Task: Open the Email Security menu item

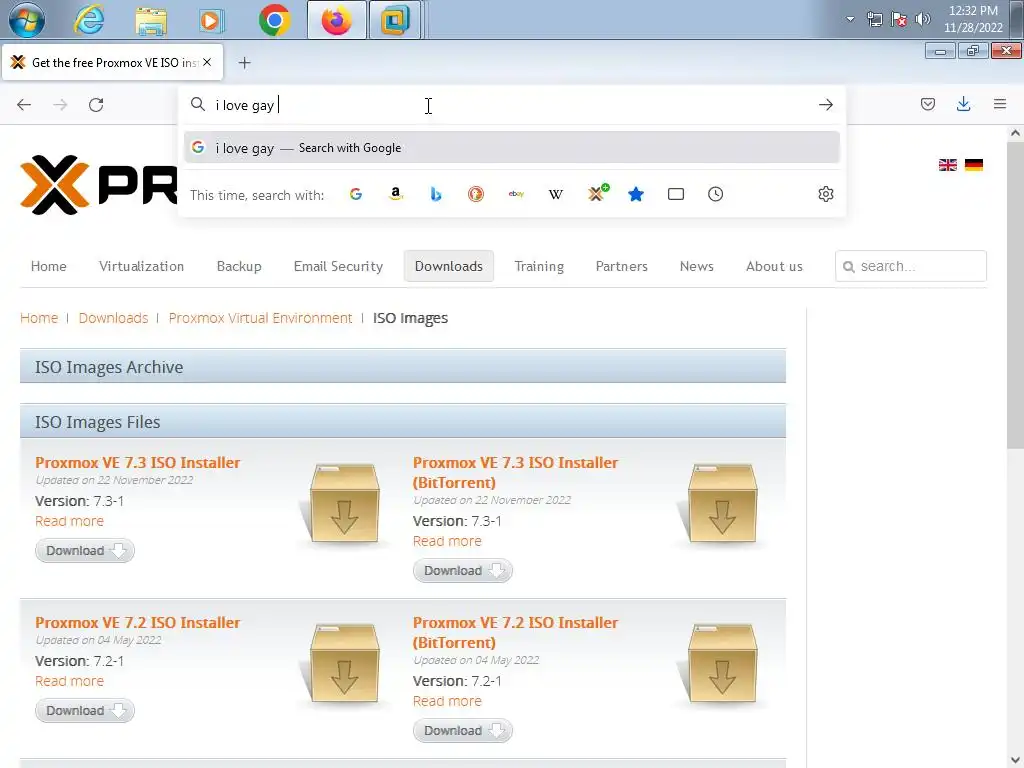Action: click(x=338, y=266)
